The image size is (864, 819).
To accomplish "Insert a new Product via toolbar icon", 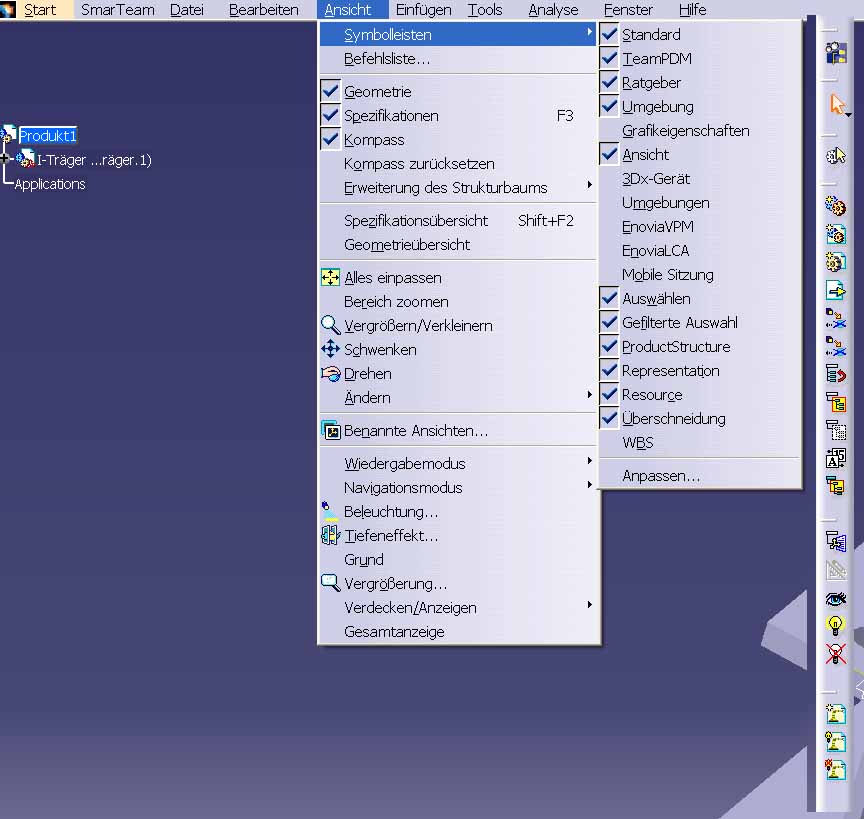I will click(836, 234).
